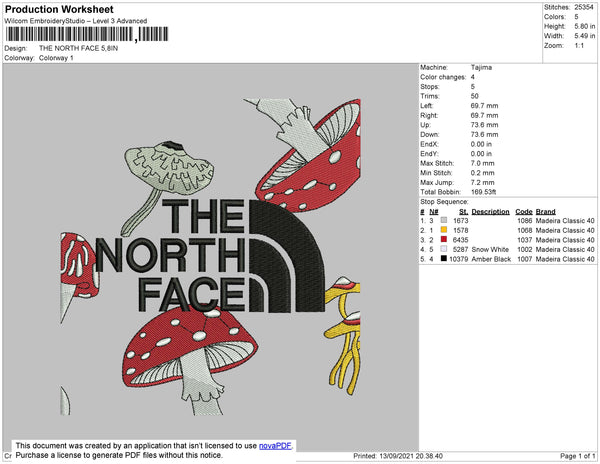The width and height of the screenshot is (600, 464).
Task: Click the Zoom value 1:1
Action: click(579, 46)
